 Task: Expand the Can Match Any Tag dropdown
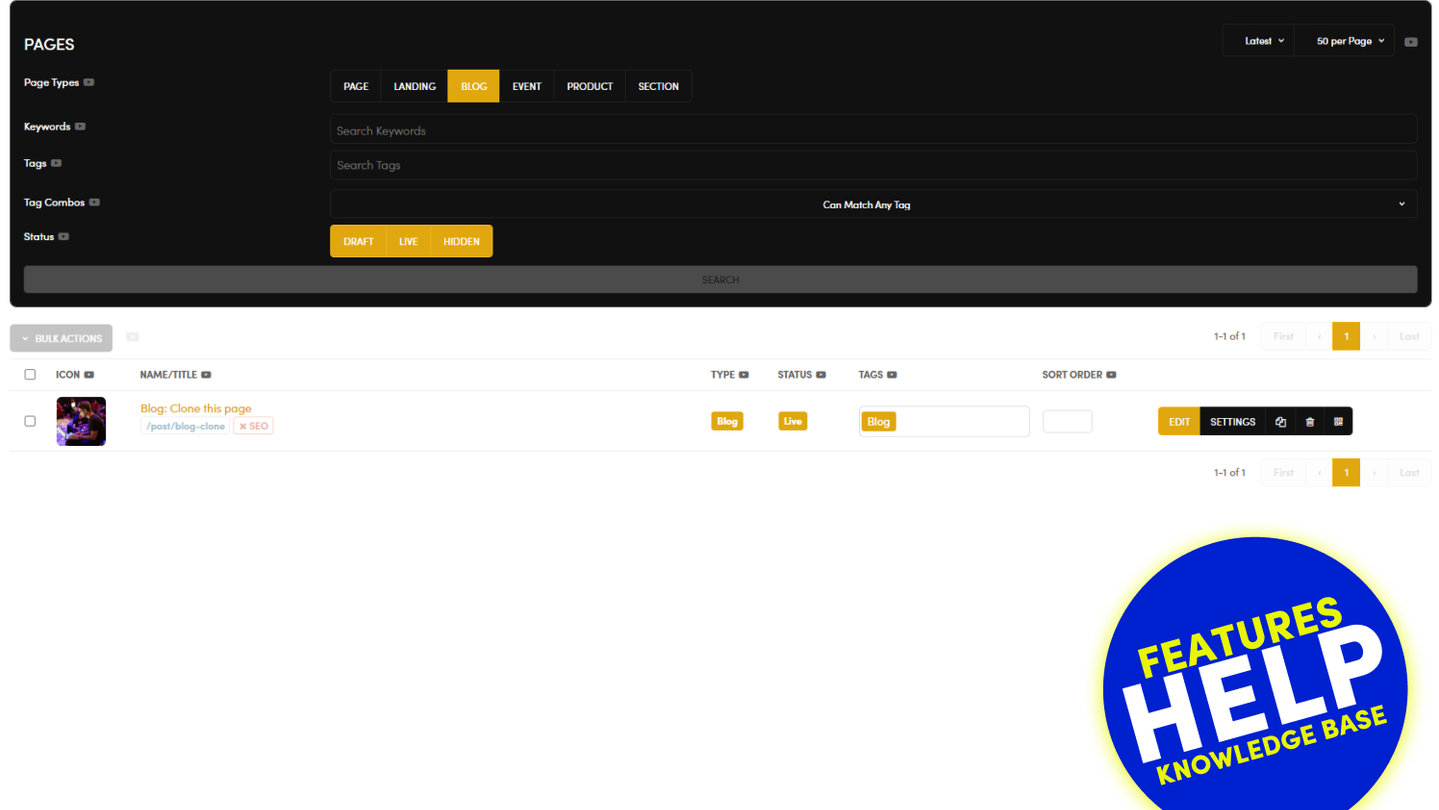pyautogui.click(x=873, y=205)
